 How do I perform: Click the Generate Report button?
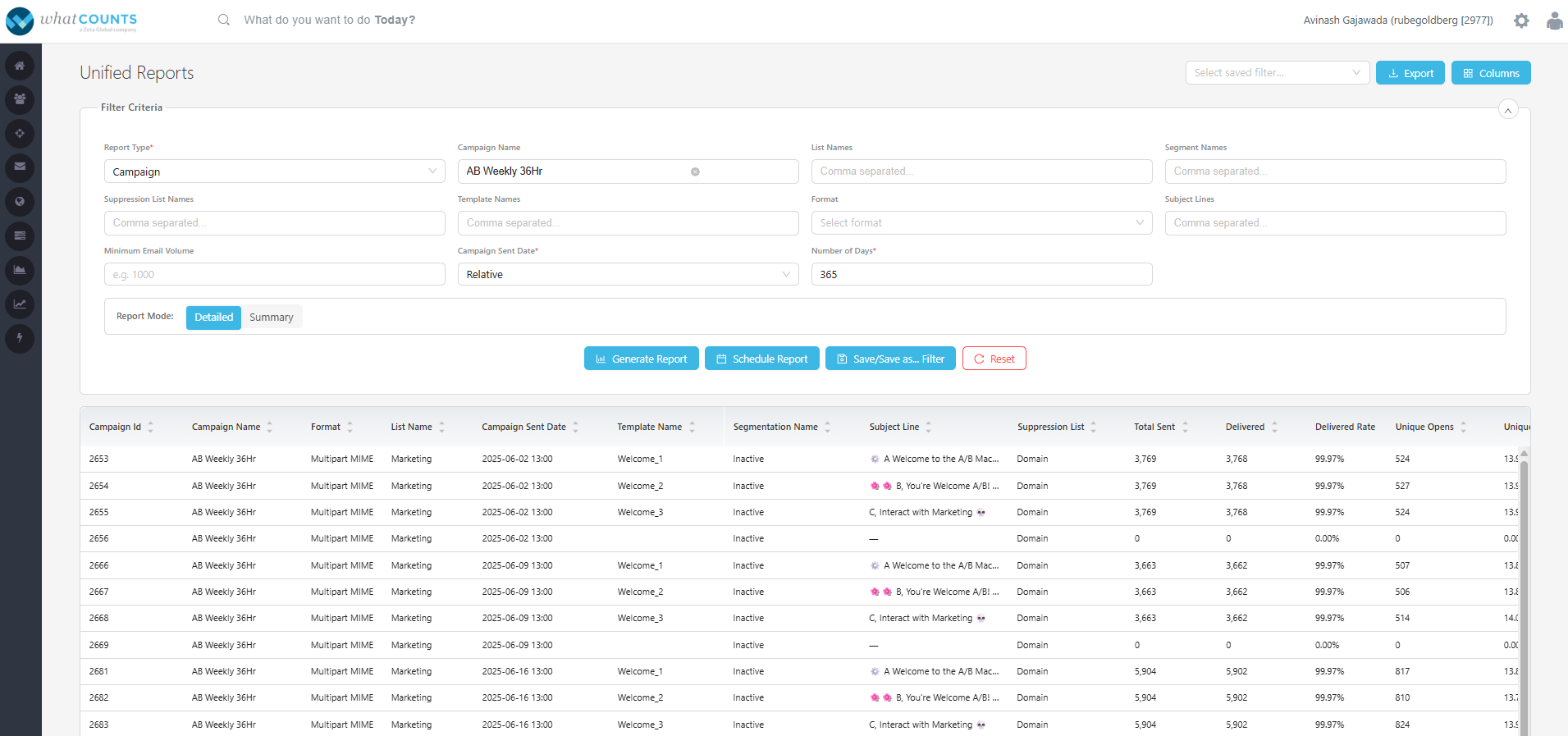point(642,359)
